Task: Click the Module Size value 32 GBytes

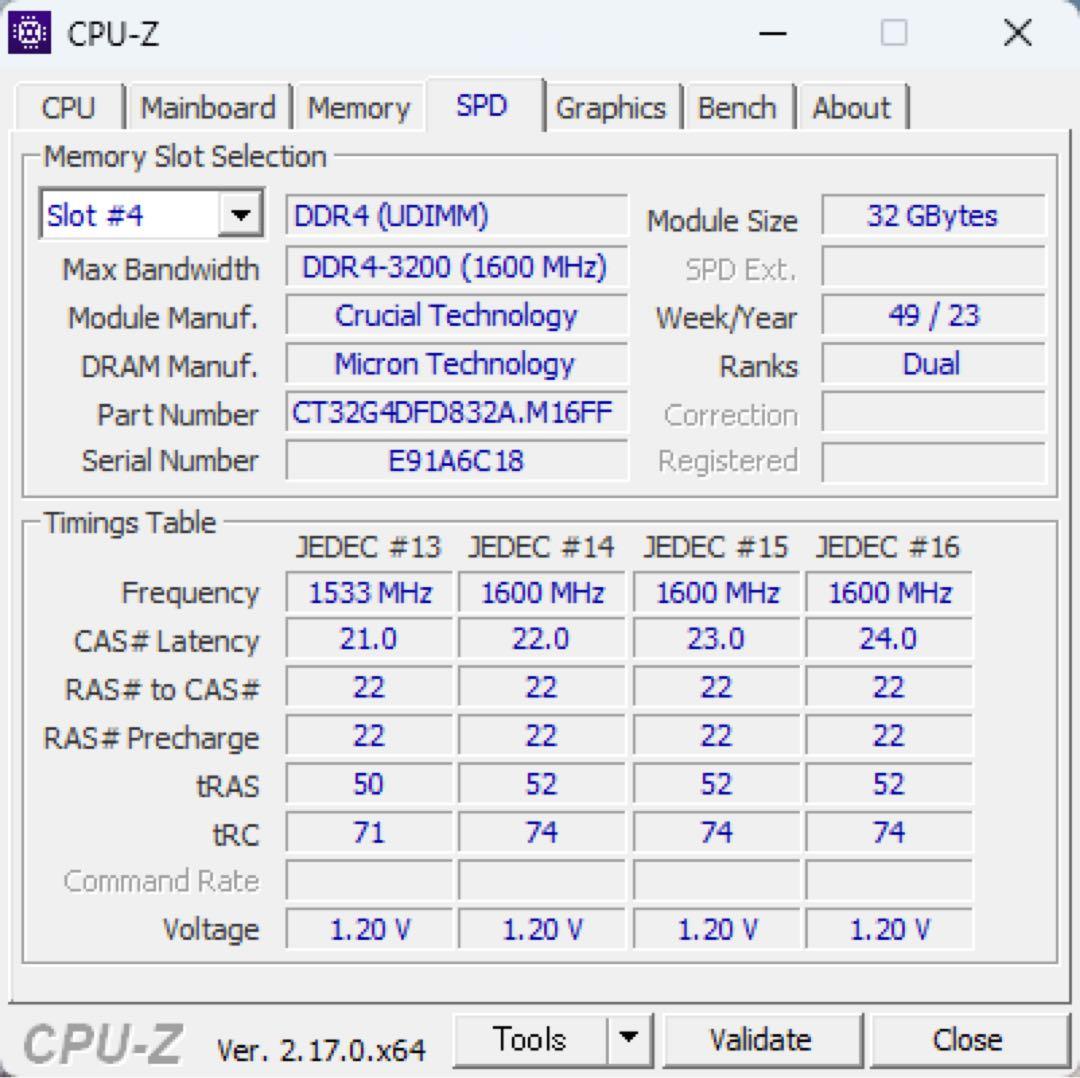Action: pos(933,215)
